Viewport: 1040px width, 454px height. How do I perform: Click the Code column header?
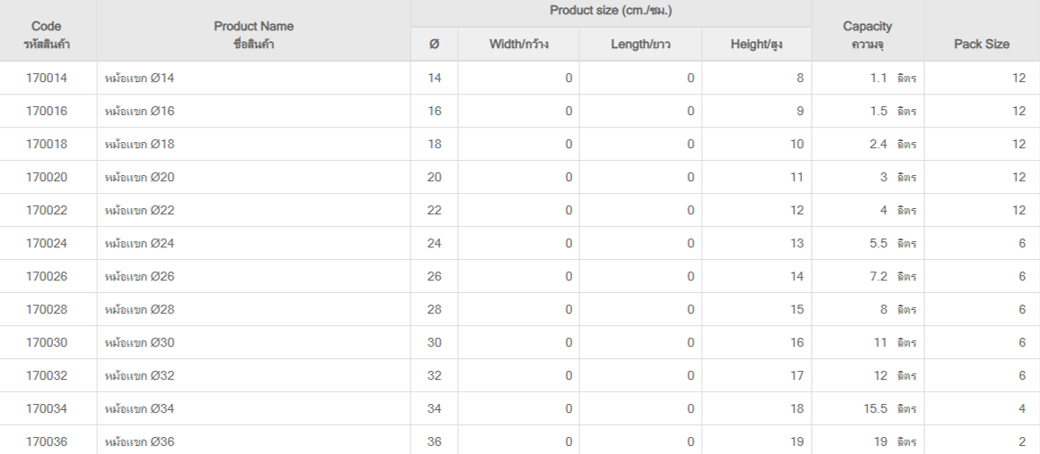coord(47,34)
